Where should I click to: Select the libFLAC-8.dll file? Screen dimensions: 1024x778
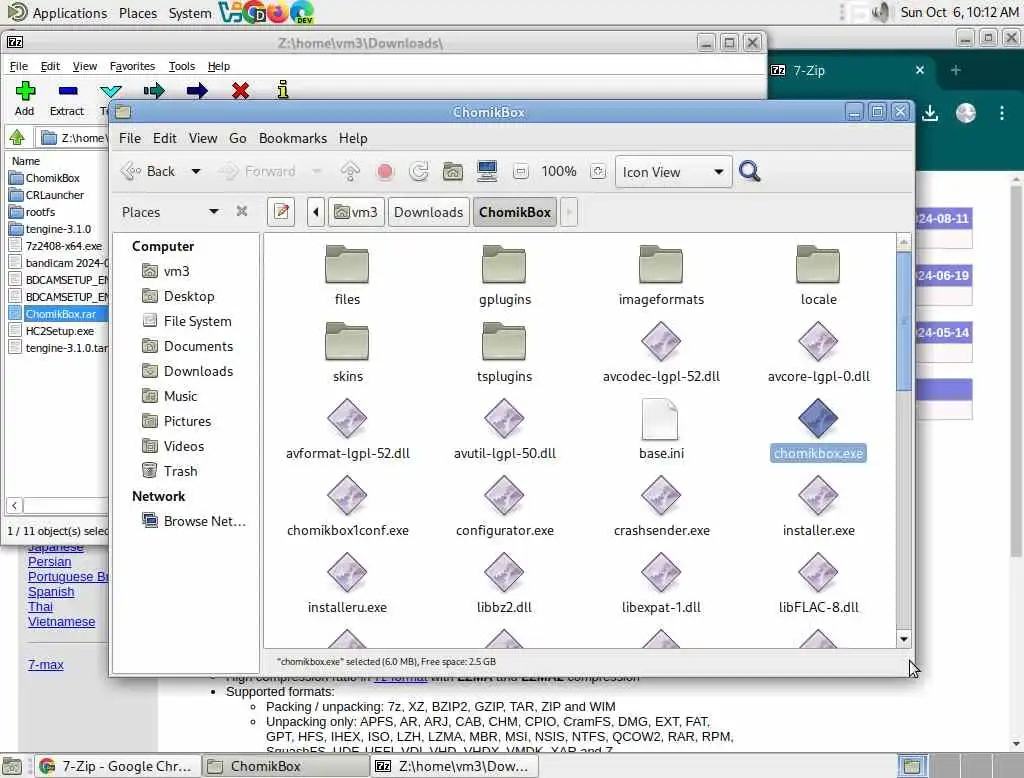818,583
